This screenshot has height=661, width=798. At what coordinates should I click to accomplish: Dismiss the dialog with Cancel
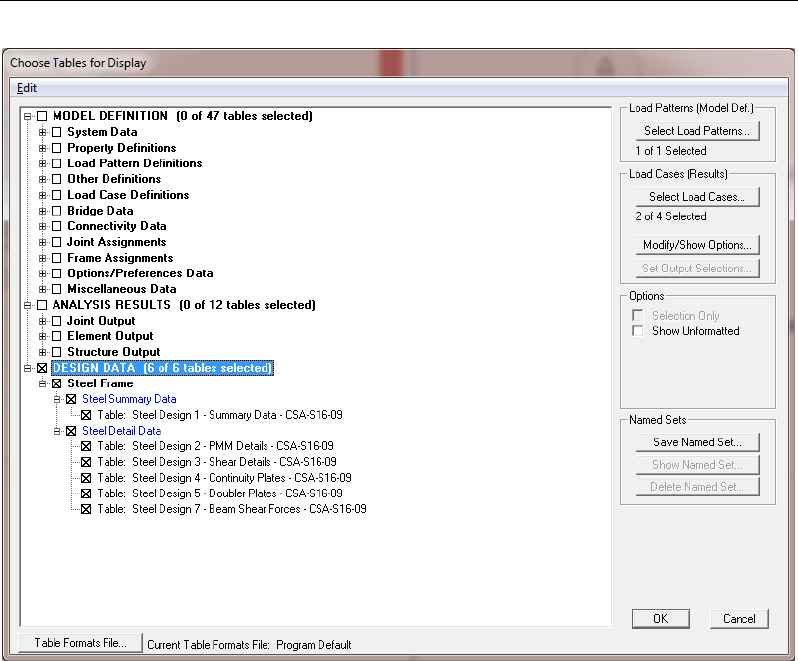739,619
